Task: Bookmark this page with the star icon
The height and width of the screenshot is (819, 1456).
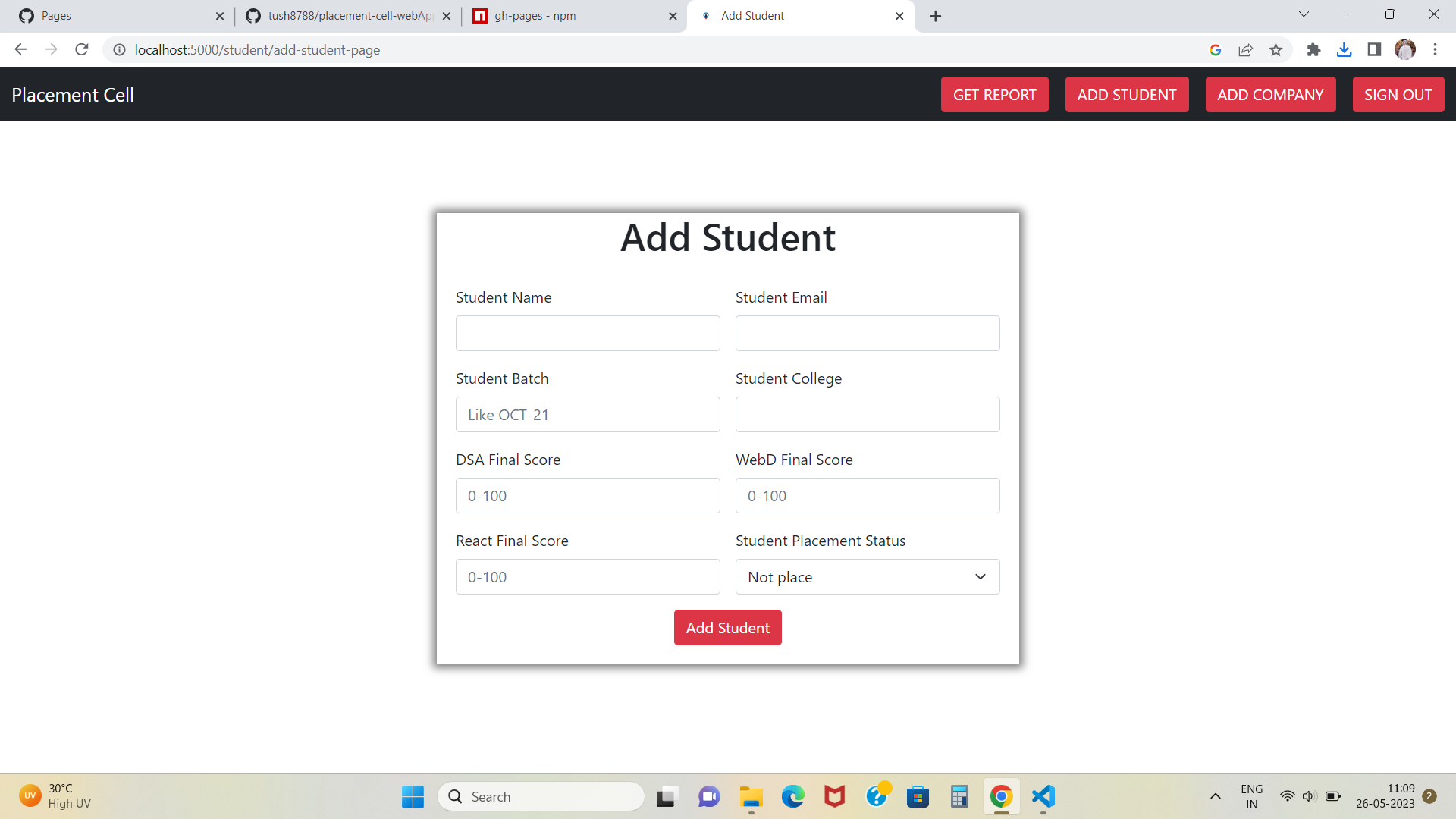Action: 1276,49
